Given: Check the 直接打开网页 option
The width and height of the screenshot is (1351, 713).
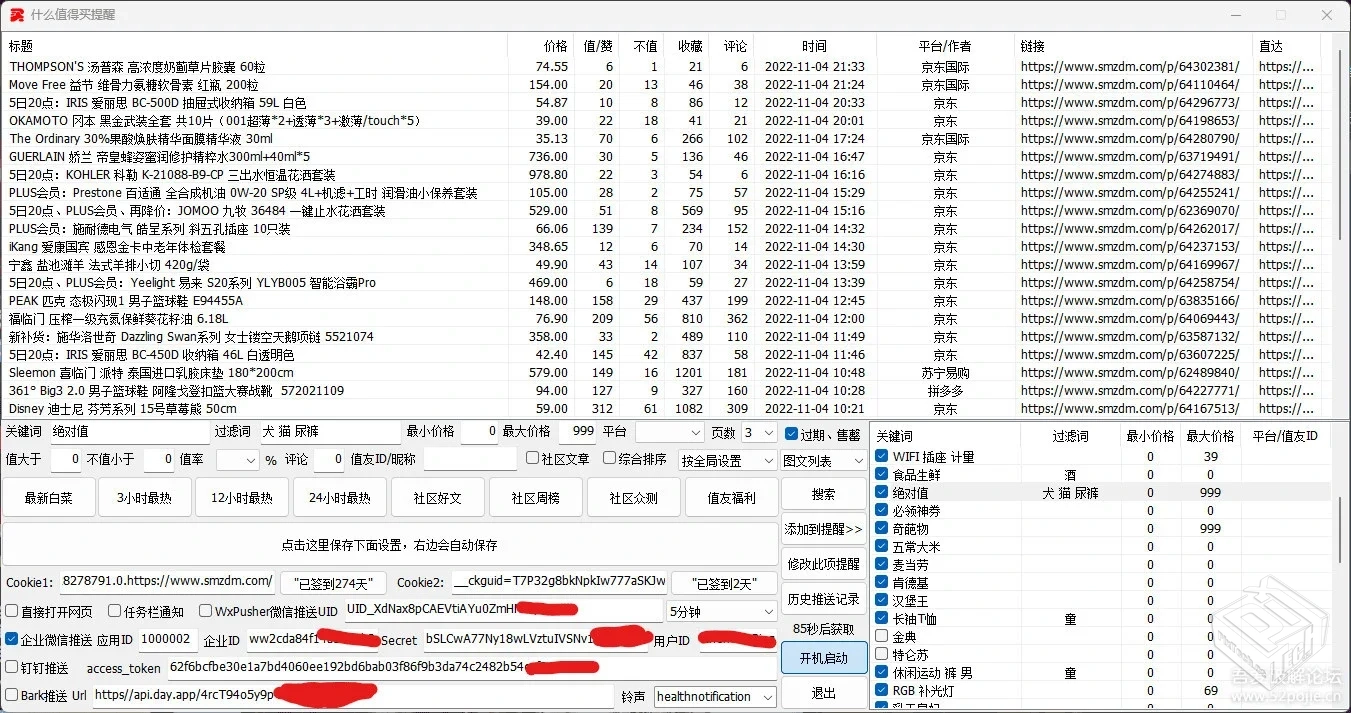Looking at the screenshot, I should [x=11, y=612].
